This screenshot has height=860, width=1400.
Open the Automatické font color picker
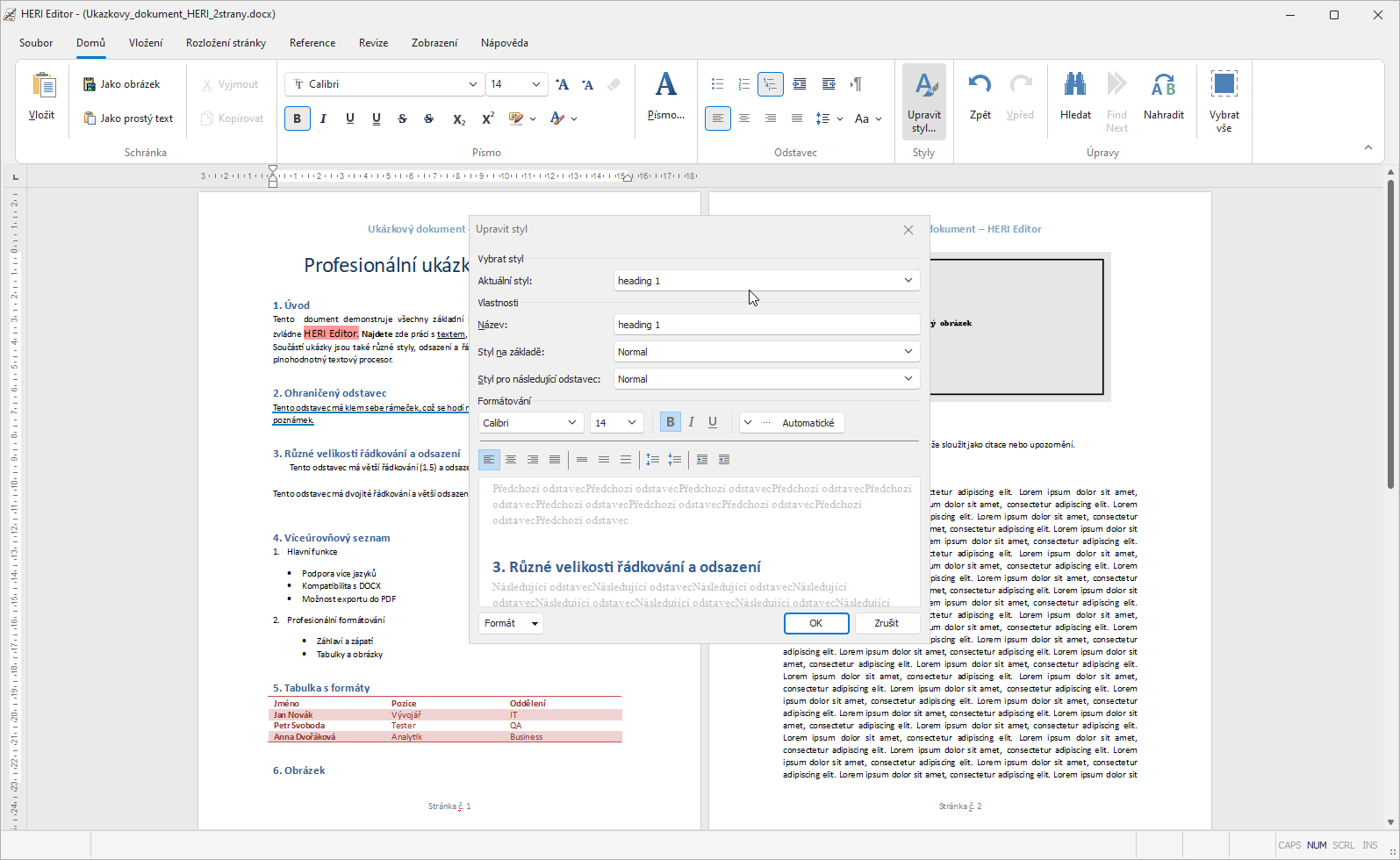pyautogui.click(x=793, y=423)
